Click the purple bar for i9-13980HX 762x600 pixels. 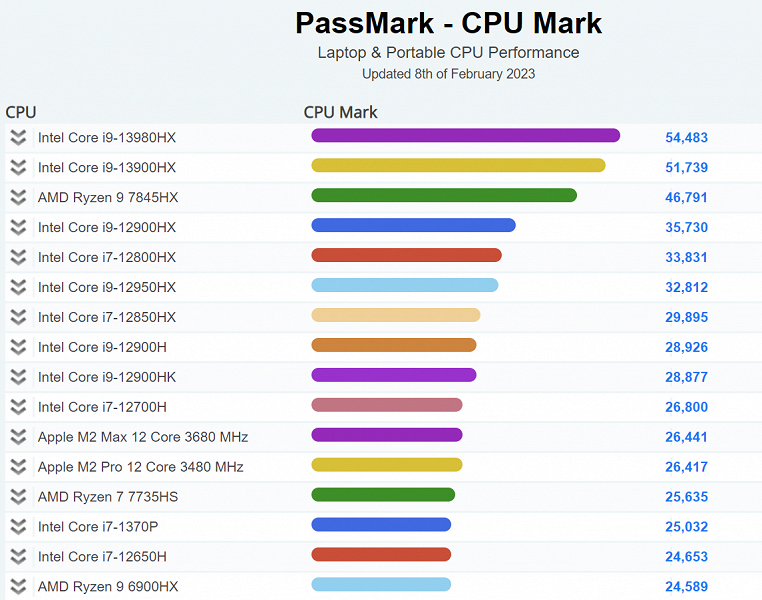click(465, 136)
